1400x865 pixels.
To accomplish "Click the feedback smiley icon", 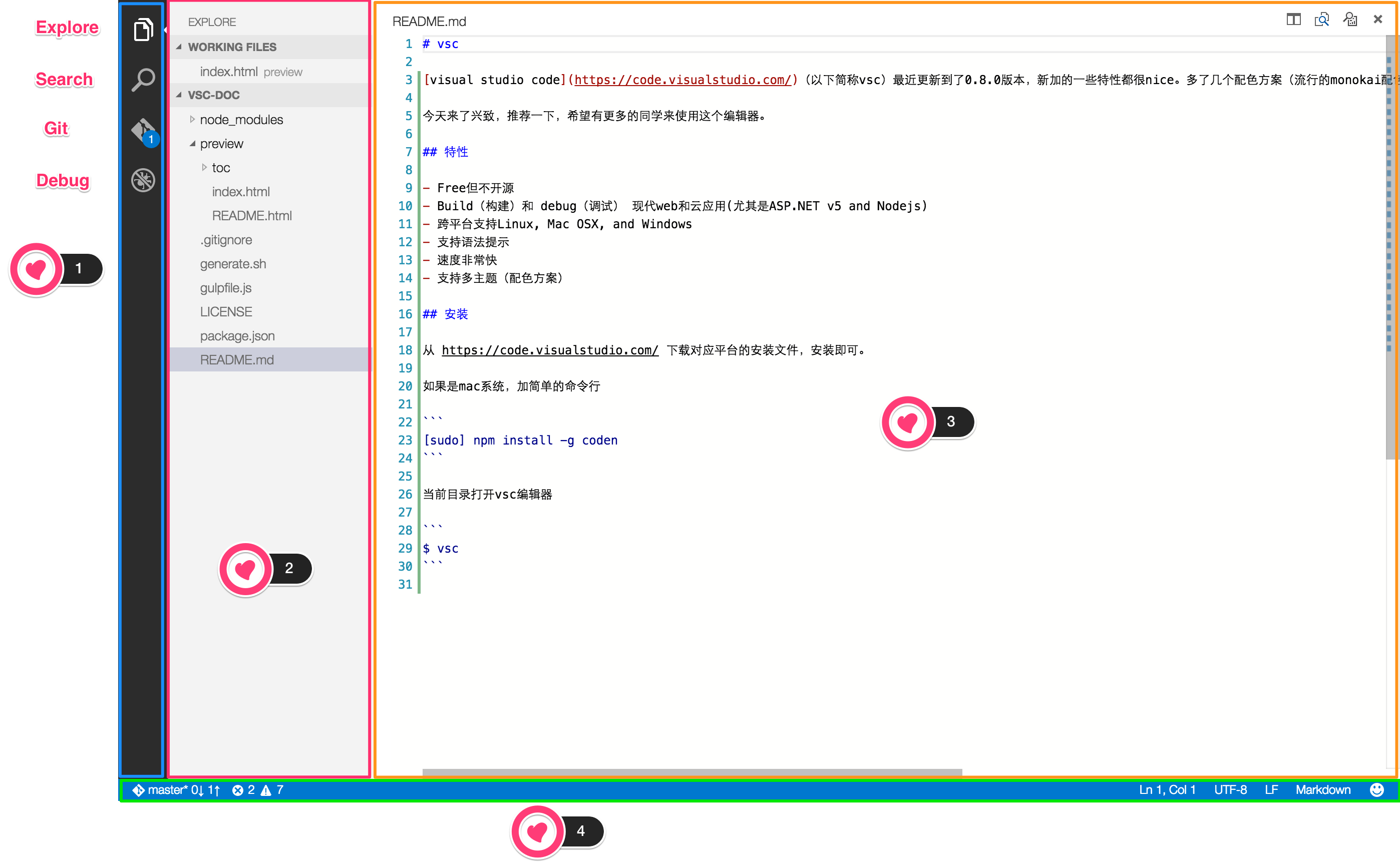I will tap(1376, 789).
